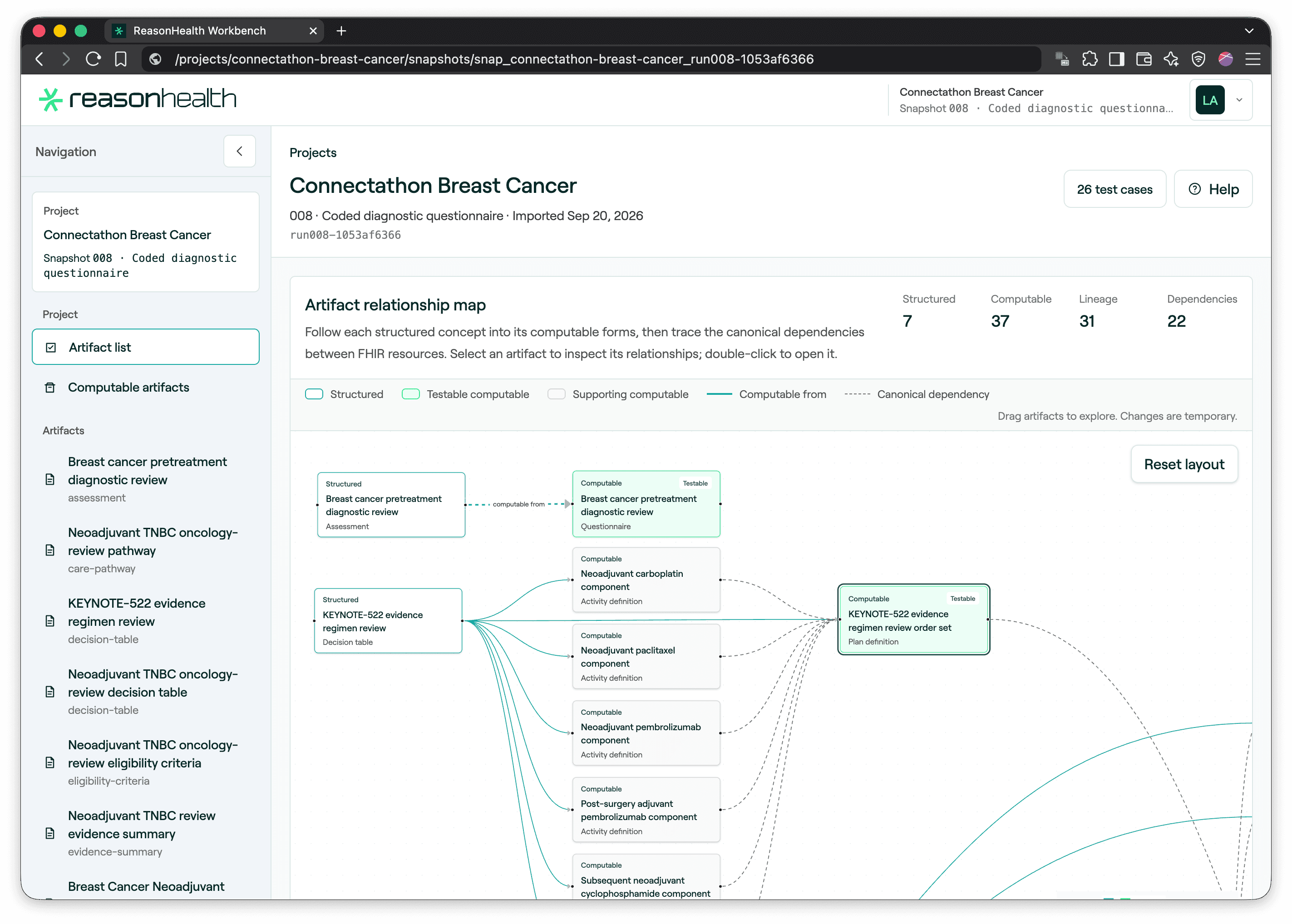The width and height of the screenshot is (1292, 924).
Task: Select Artifact list in navigation
Action: pos(146,347)
